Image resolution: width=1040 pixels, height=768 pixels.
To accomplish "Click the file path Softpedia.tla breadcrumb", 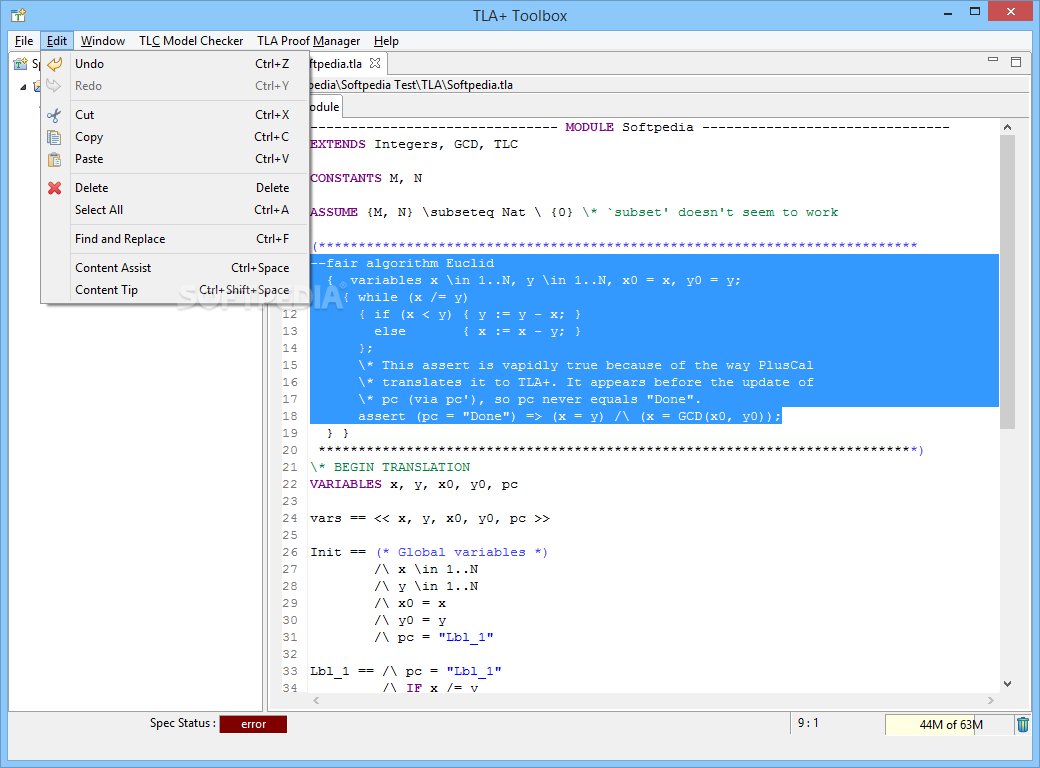I will [x=411, y=85].
